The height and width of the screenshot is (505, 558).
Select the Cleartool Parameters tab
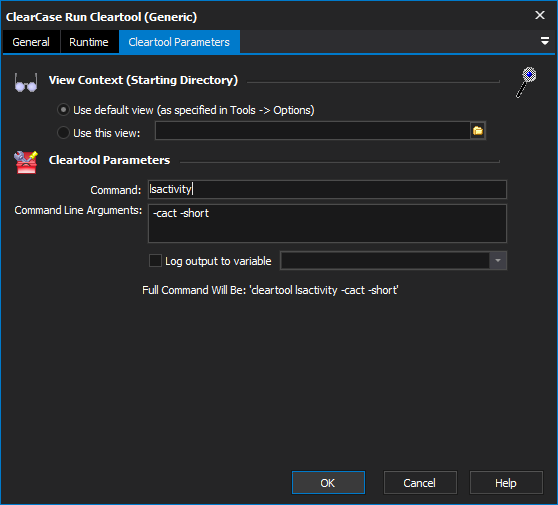click(179, 42)
